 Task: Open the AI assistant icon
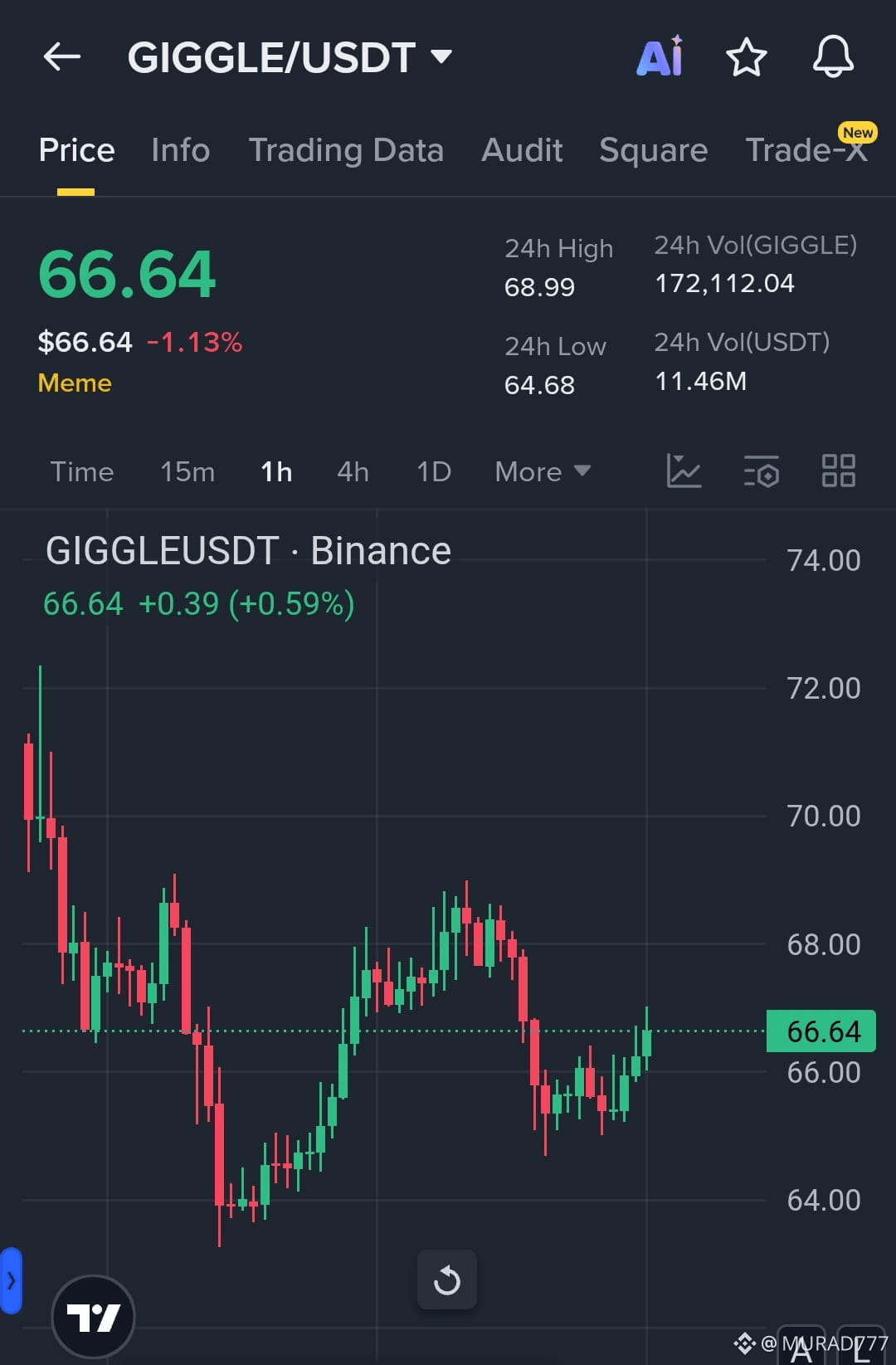[660, 56]
